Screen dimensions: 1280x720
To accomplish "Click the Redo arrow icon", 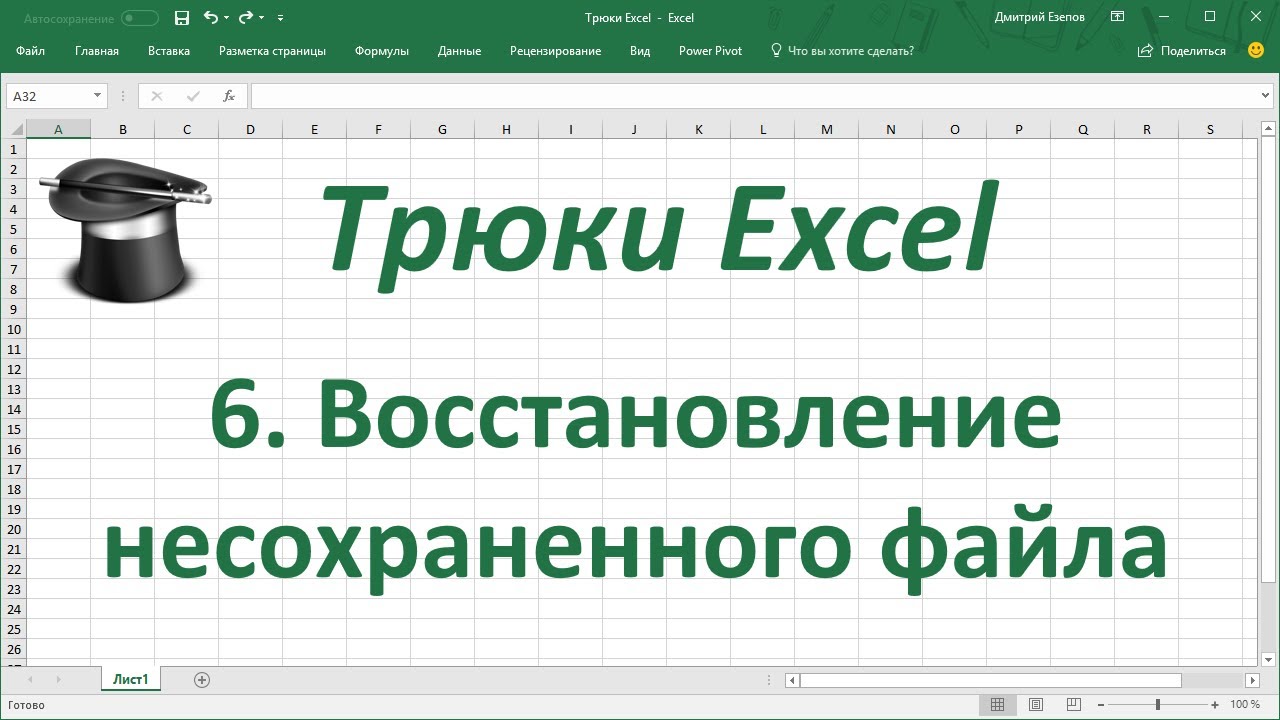I will [x=246, y=17].
